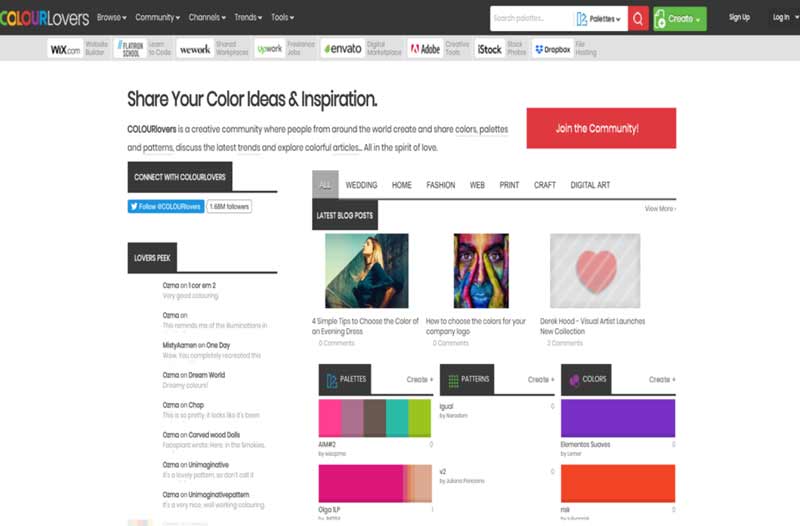Open the Palettes search type dropdown
The image size is (800, 526).
coord(600,19)
